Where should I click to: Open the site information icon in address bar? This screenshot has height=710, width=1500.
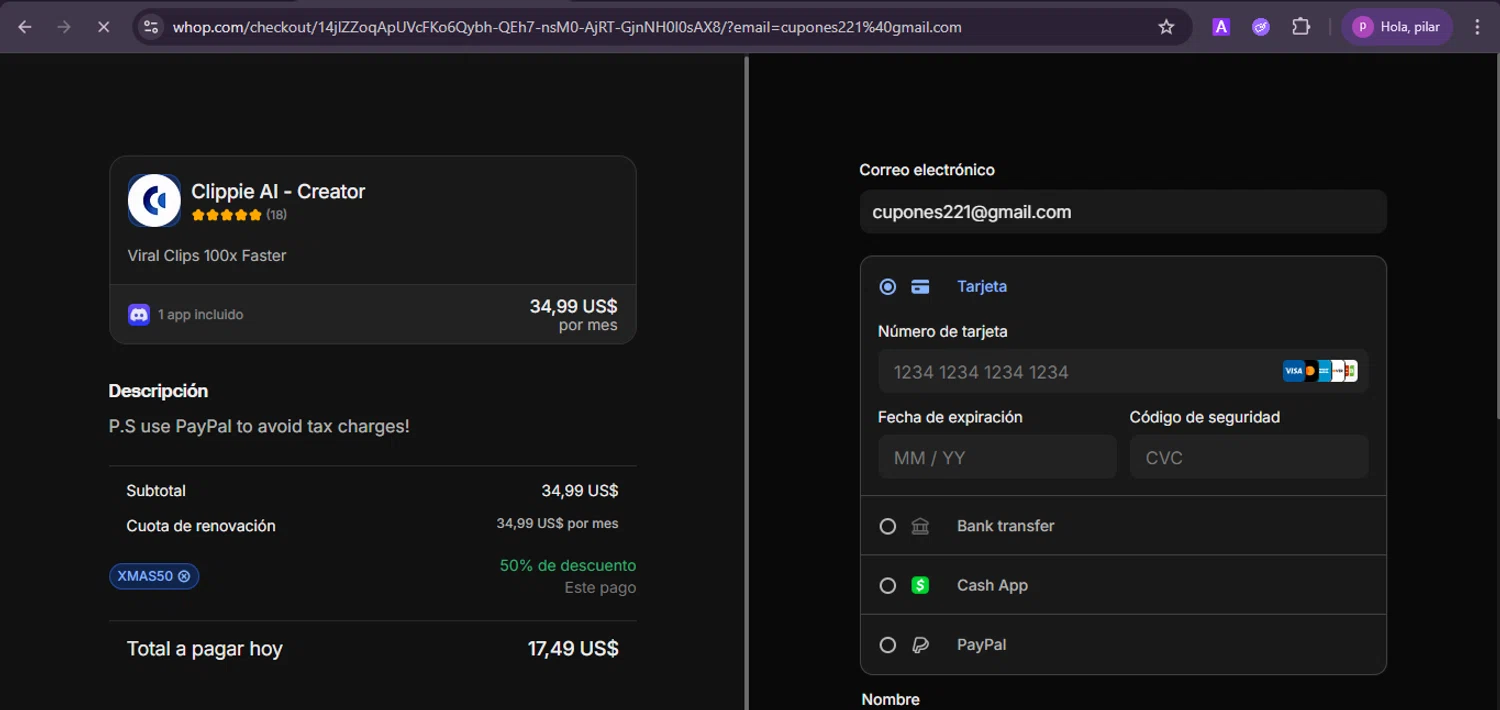coord(151,27)
